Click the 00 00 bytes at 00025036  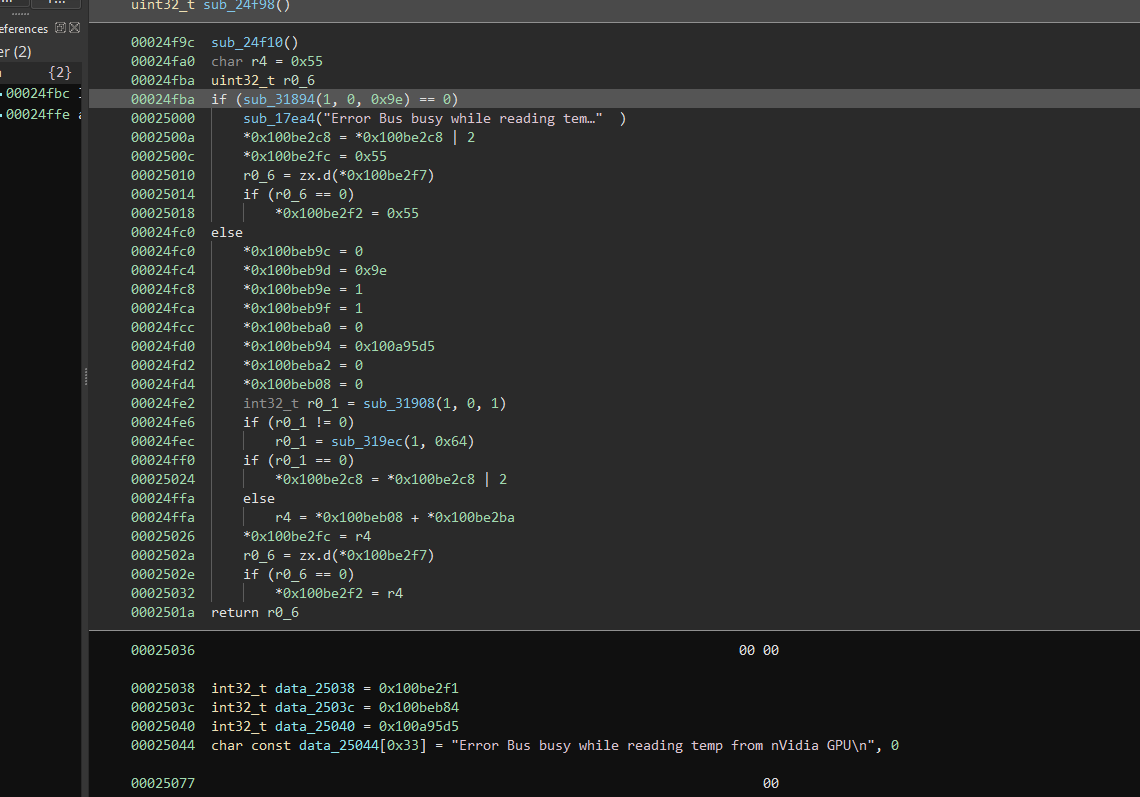(x=759, y=650)
